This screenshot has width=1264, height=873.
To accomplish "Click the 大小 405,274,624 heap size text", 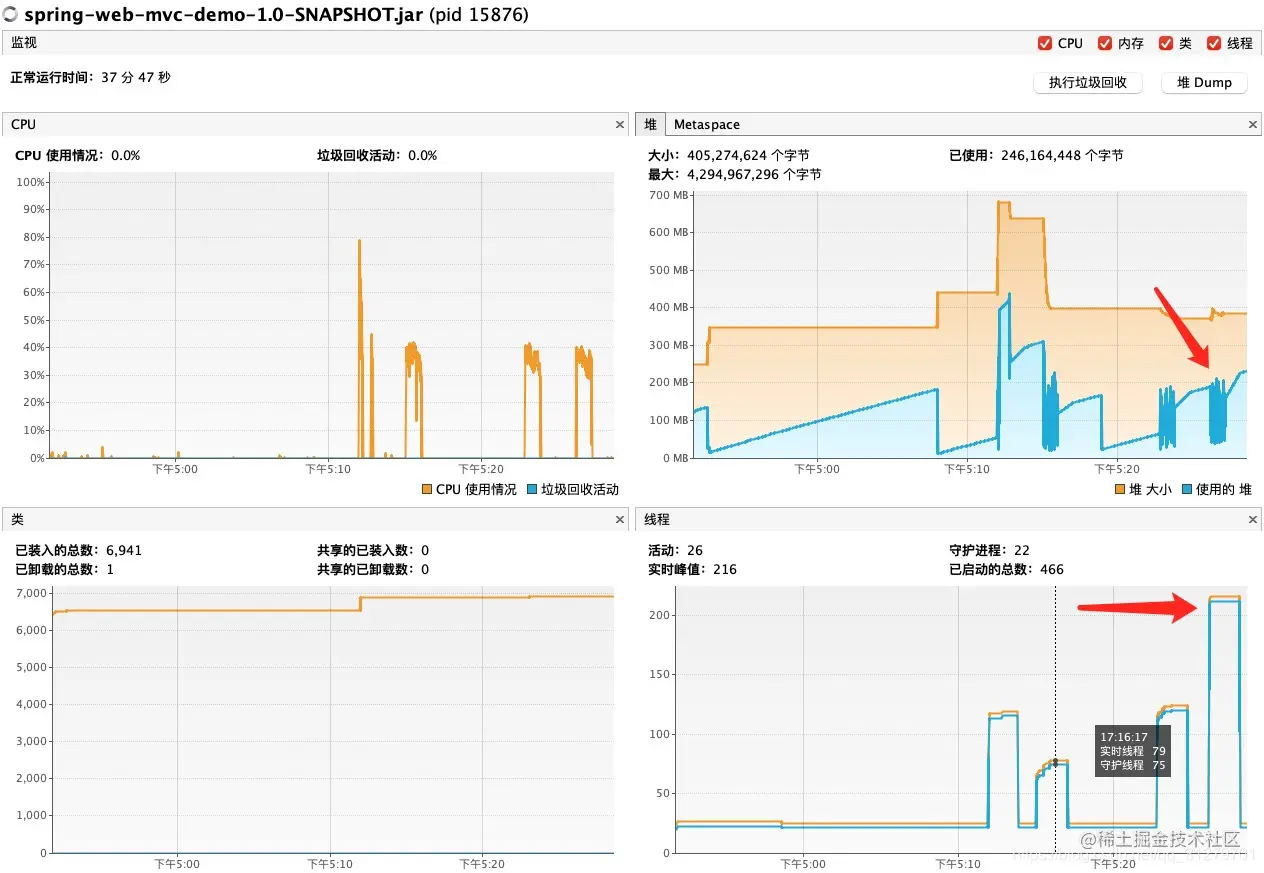I will [x=729, y=155].
